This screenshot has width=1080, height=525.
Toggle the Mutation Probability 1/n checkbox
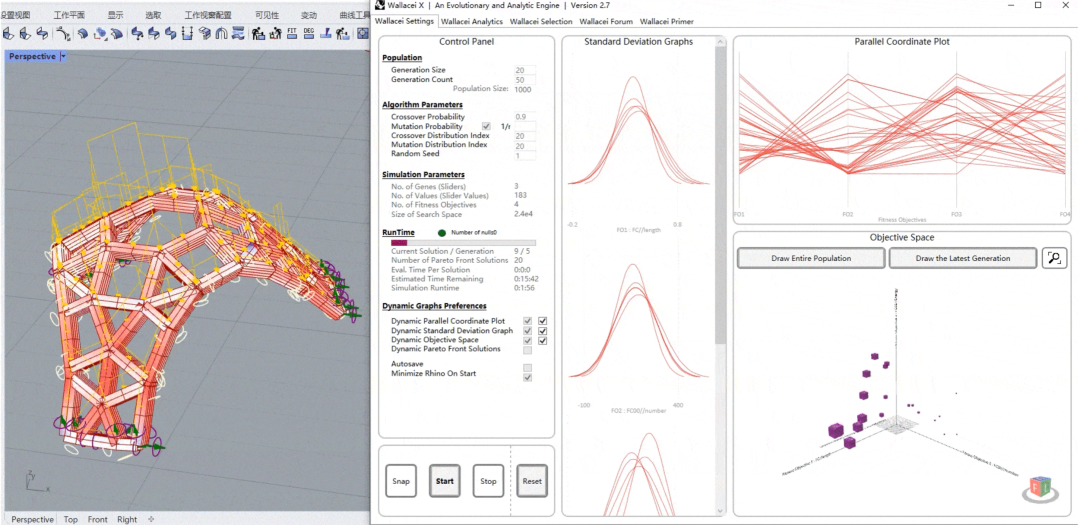(486, 127)
